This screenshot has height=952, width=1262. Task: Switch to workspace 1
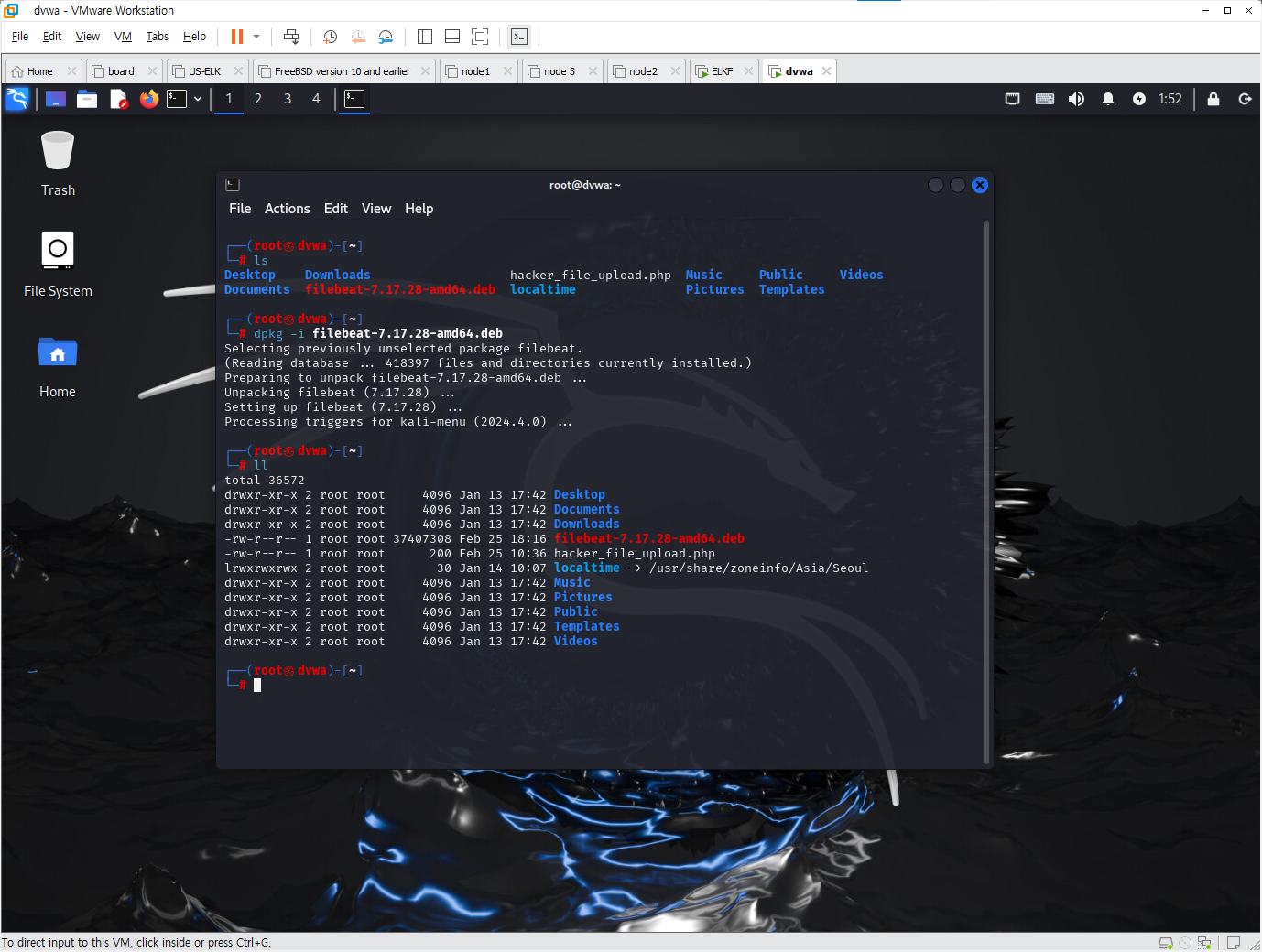229,99
